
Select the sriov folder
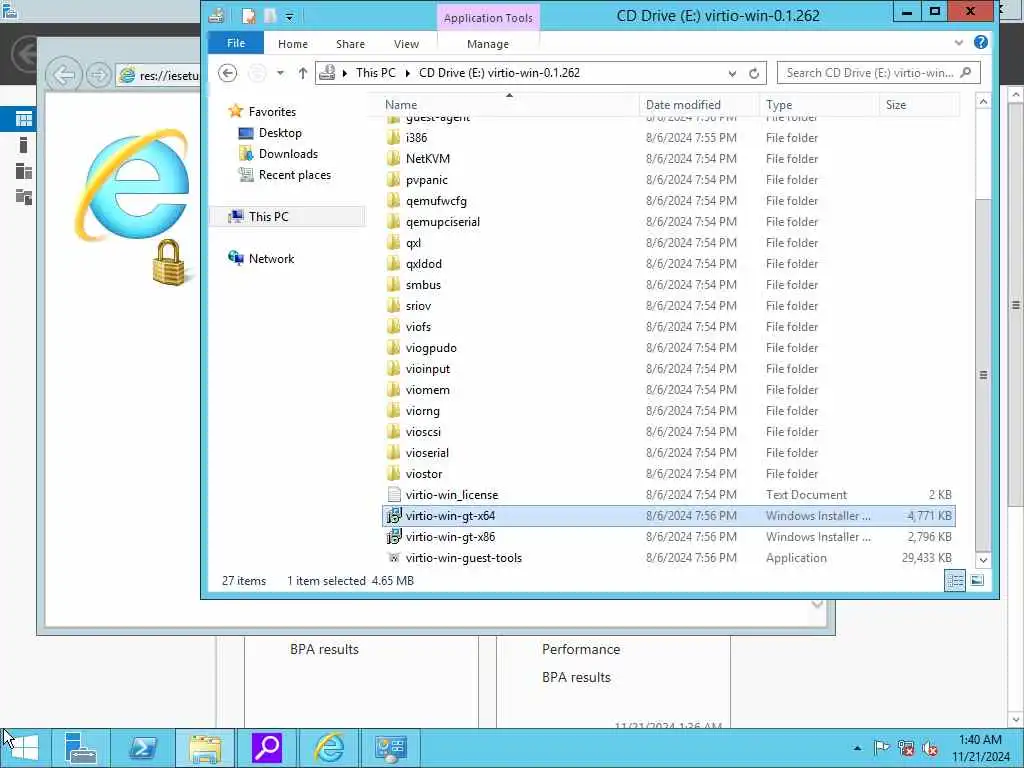[x=418, y=306]
